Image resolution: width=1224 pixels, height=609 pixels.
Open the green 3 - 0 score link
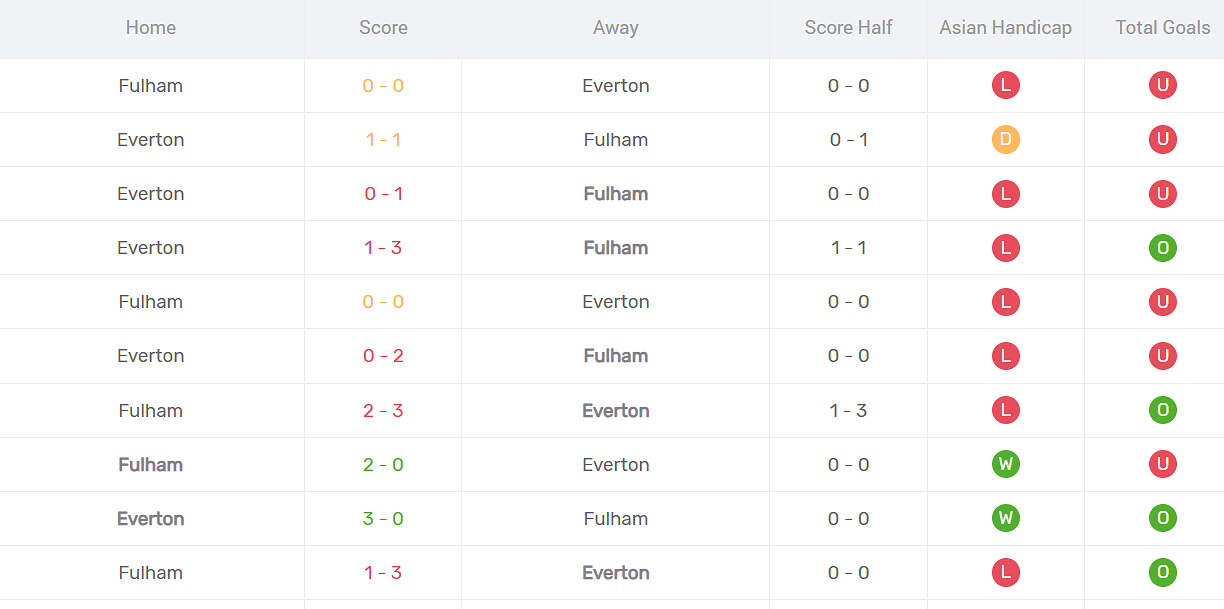coord(383,518)
